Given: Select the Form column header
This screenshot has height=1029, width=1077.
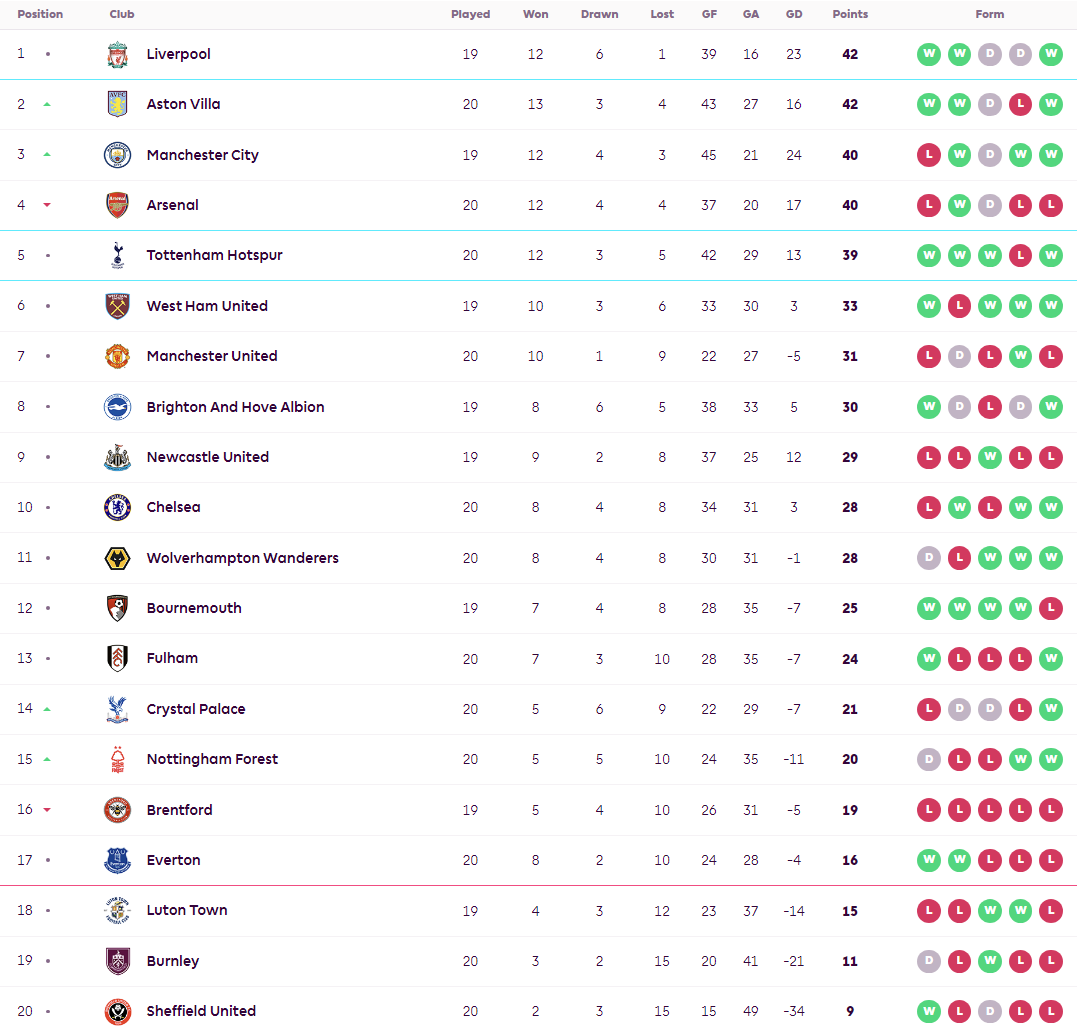Looking at the screenshot, I should (x=989, y=14).
